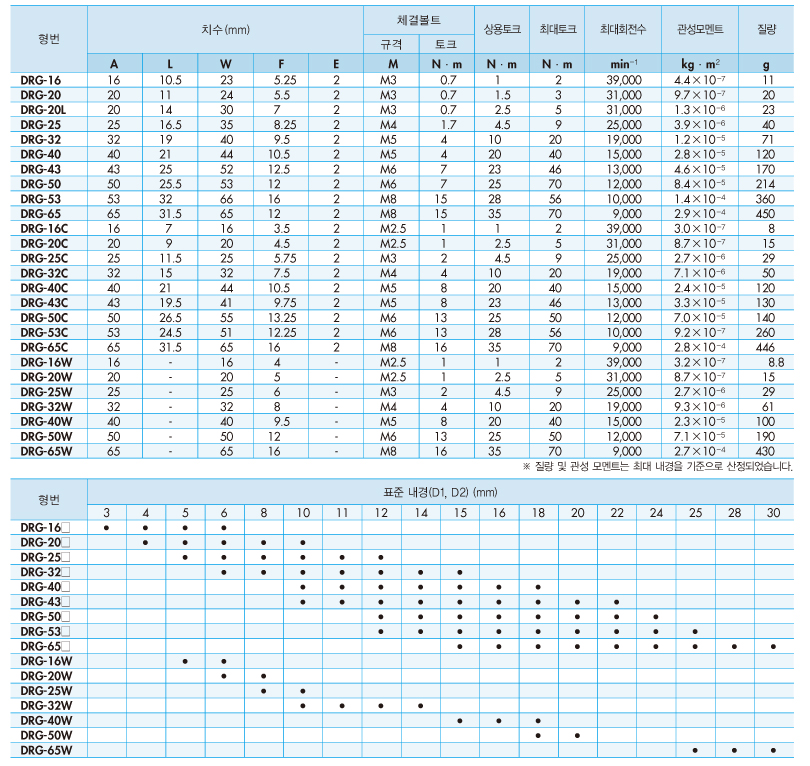The width and height of the screenshot is (810, 766).
Task: Click the 214 mass value for DRG-50
Action: (765, 184)
